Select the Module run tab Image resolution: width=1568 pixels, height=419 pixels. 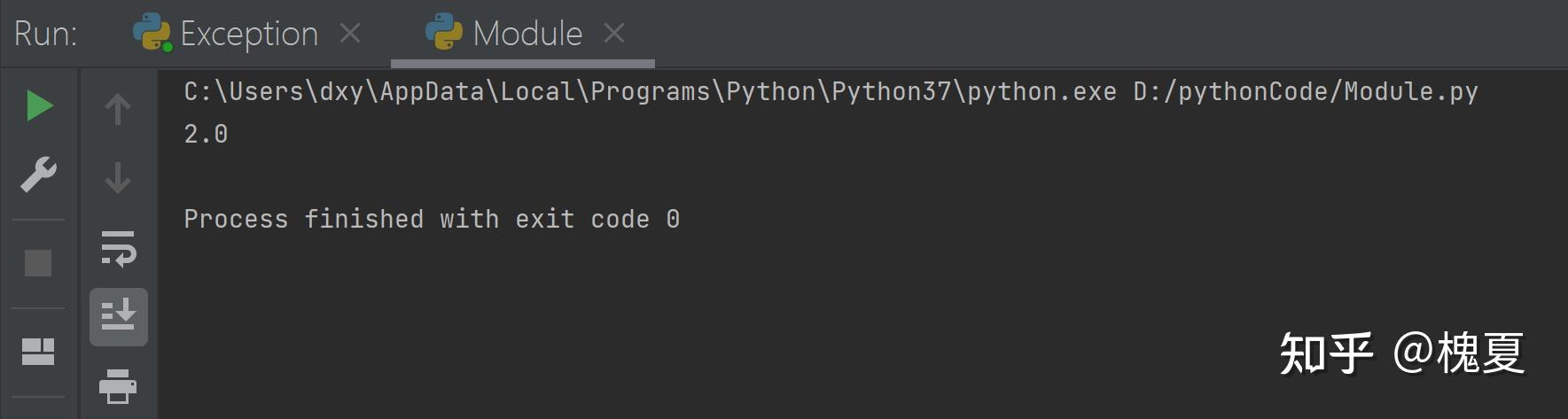point(527,34)
